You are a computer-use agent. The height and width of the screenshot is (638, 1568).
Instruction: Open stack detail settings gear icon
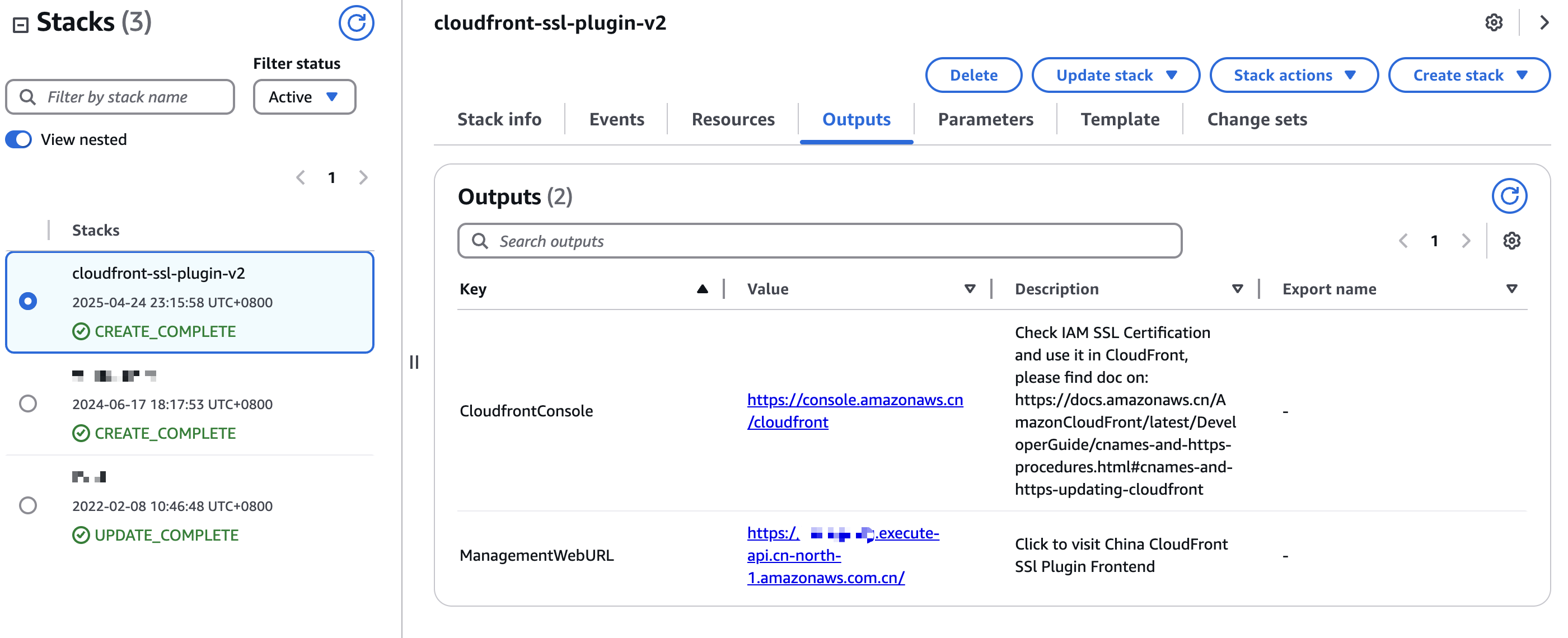click(1494, 23)
